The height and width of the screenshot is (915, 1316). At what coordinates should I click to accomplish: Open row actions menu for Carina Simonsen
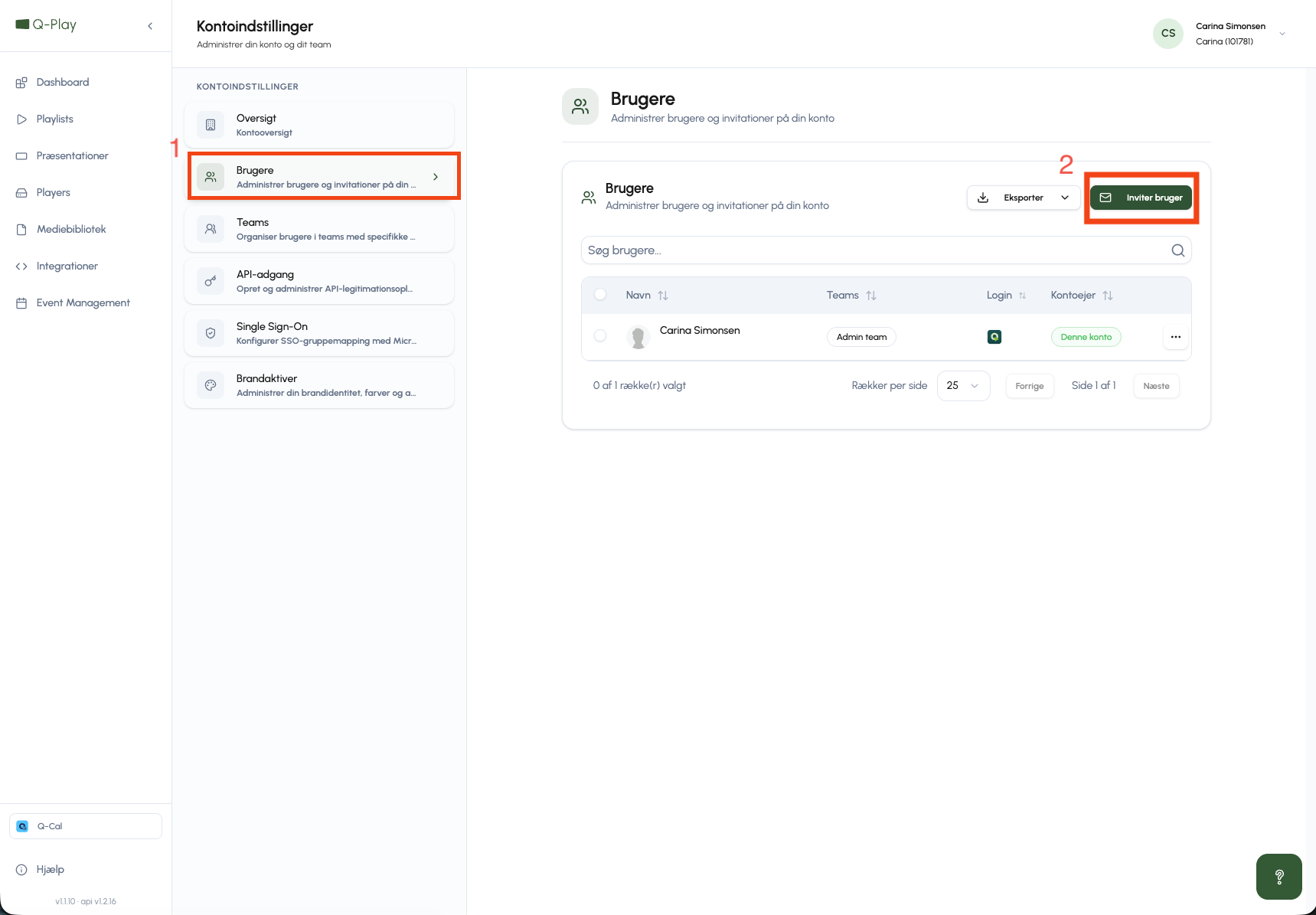(1176, 337)
